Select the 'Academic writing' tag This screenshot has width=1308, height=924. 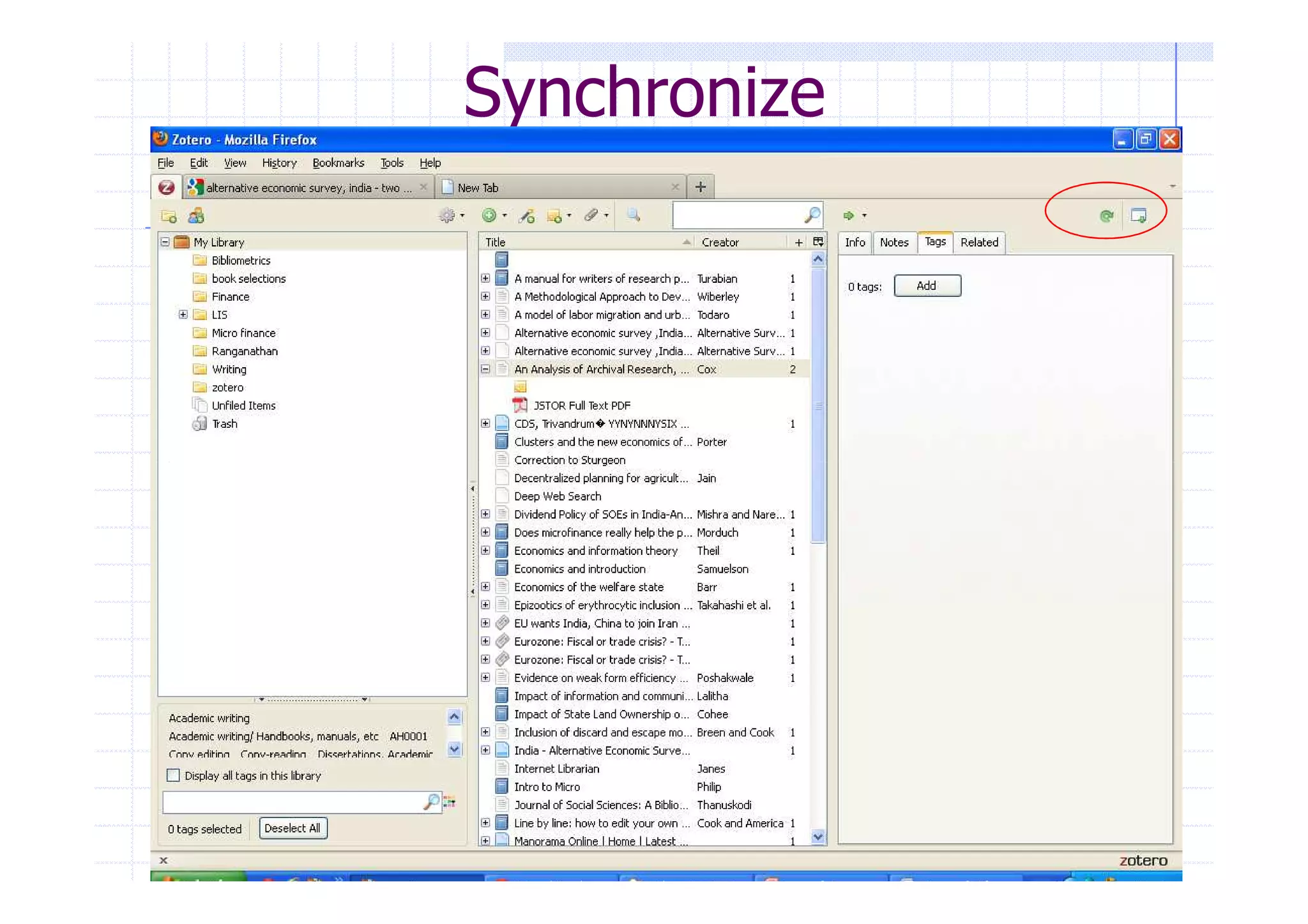click(x=209, y=718)
